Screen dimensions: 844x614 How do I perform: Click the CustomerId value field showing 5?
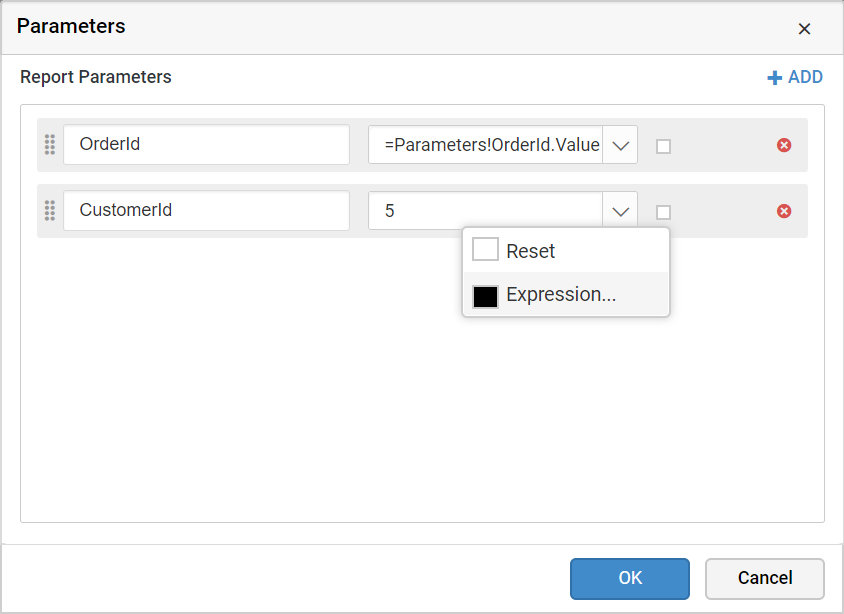pyautogui.click(x=485, y=211)
